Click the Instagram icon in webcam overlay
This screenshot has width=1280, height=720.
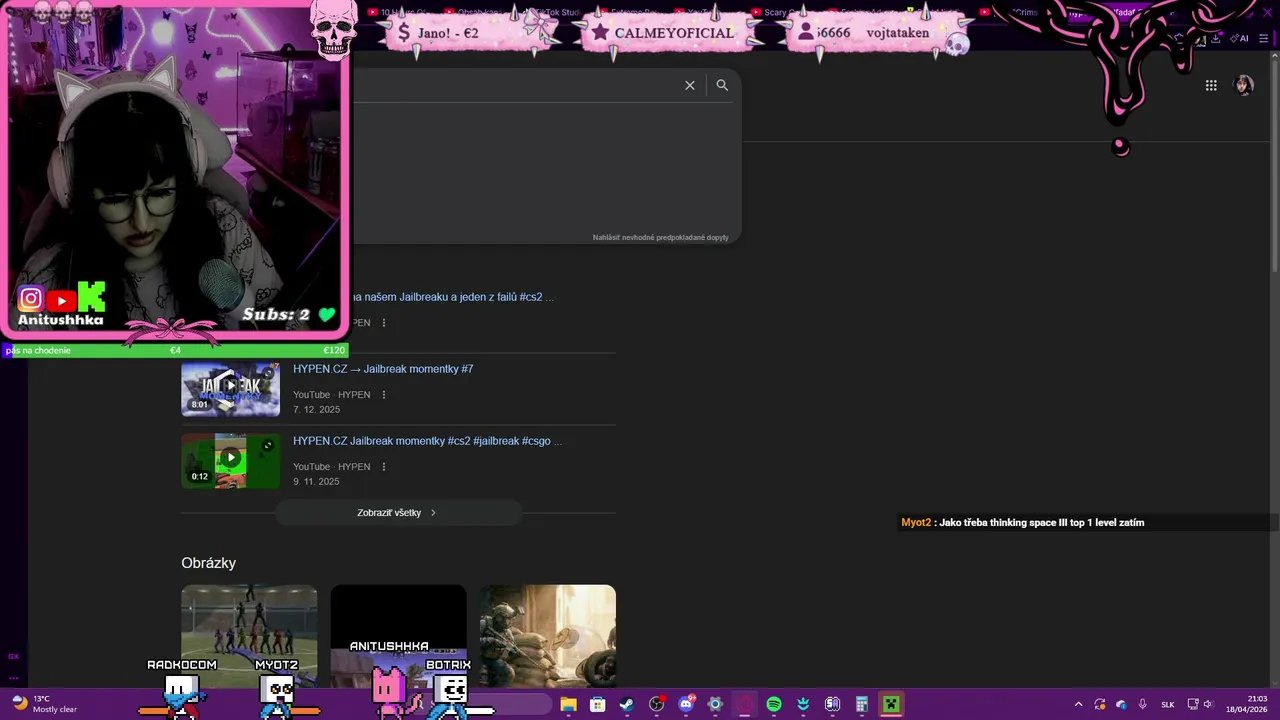click(31, 299)
